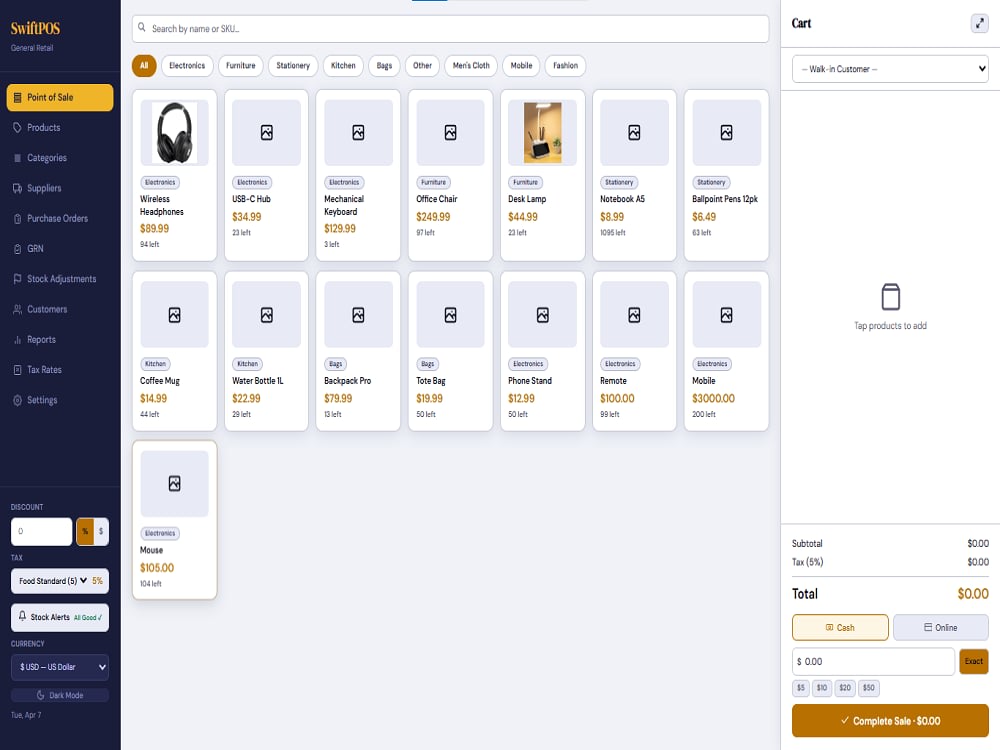The width and height of the screenshot is (1000, 750).
Task: Click the Tax Rates icon
Action: click(17, 370)
